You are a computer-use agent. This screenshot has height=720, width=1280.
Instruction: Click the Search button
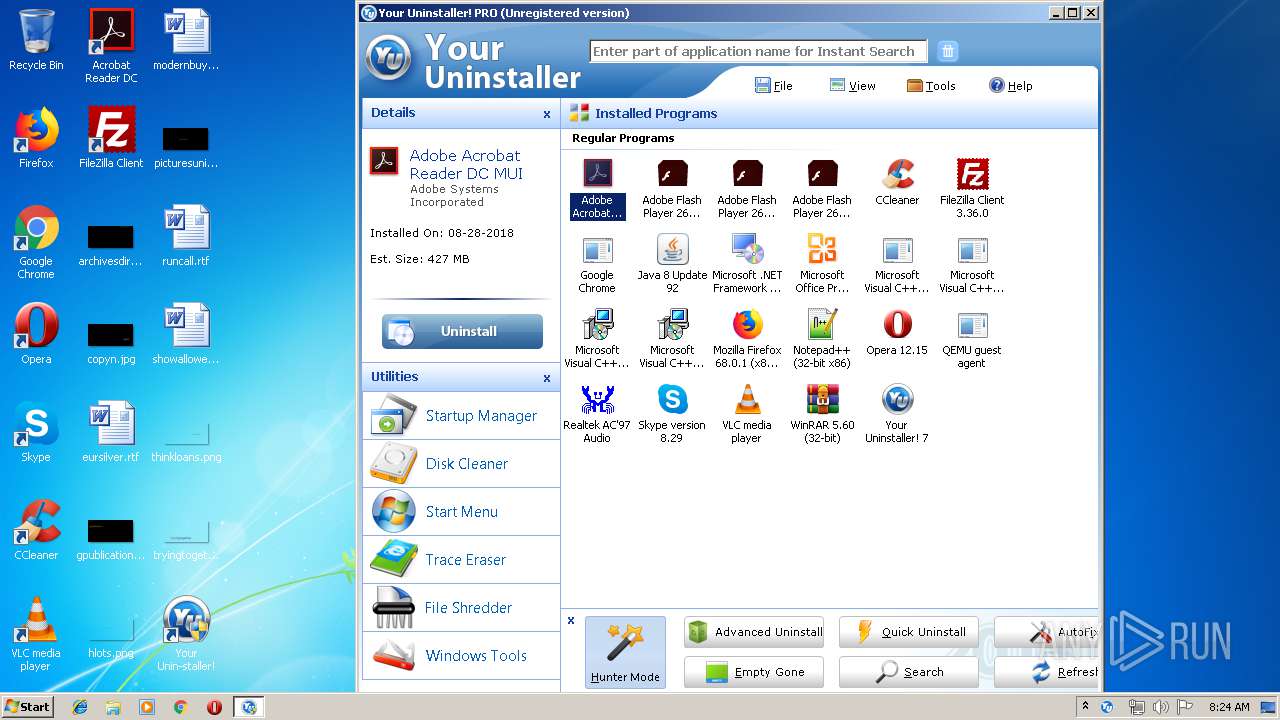point(909,672)
